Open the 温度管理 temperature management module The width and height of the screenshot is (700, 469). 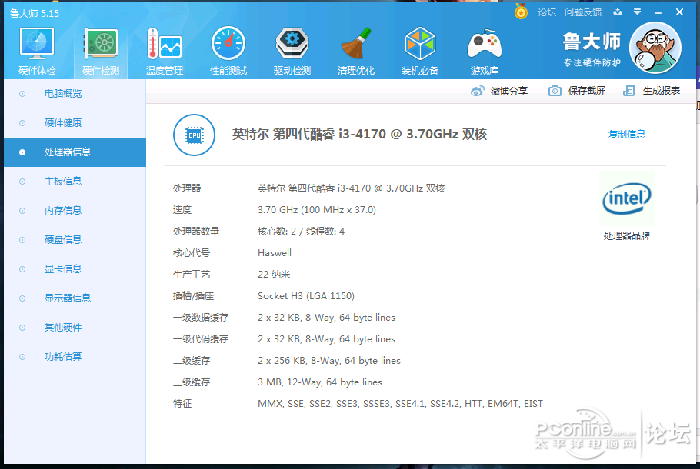click(165, 51)
